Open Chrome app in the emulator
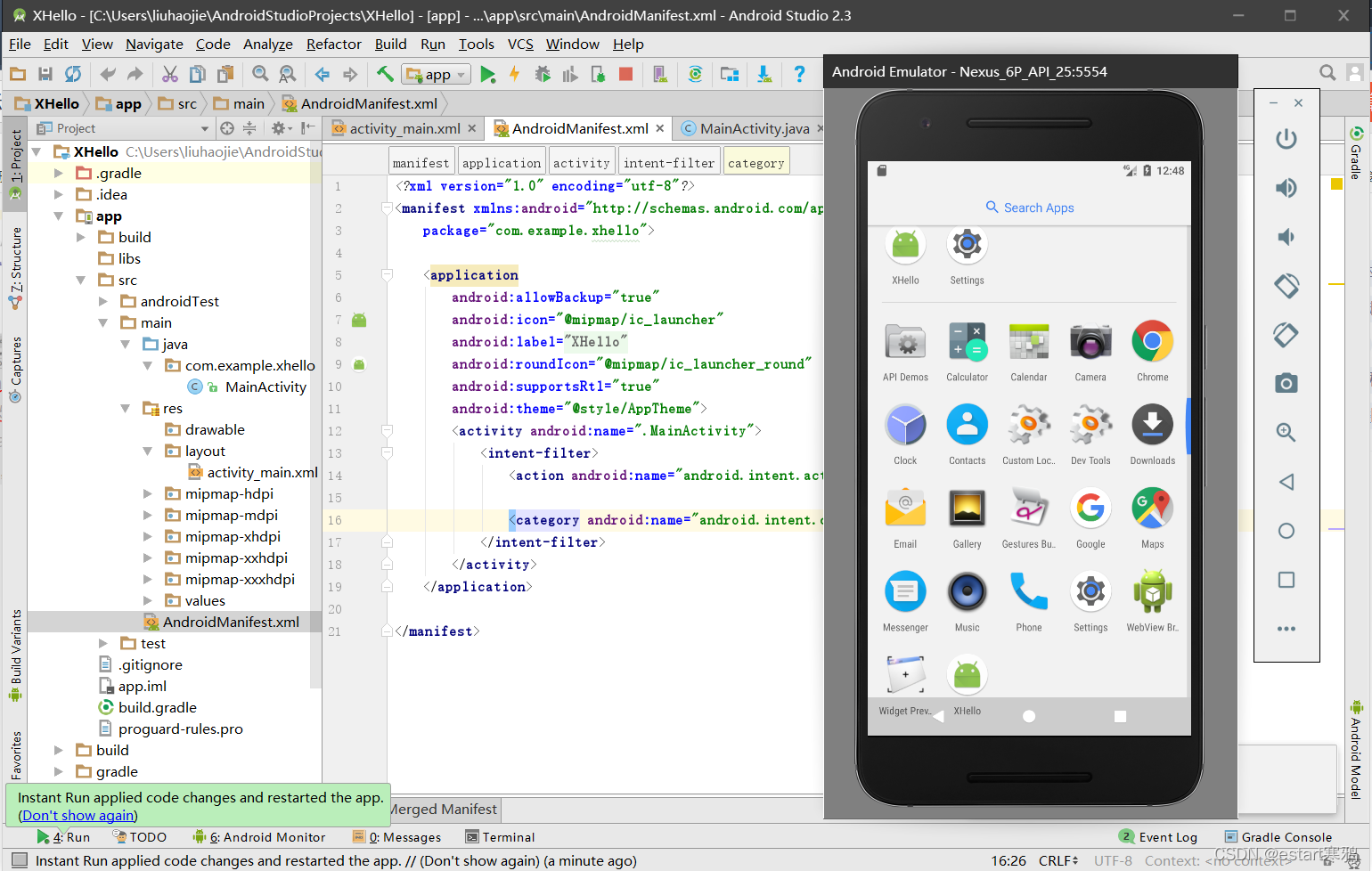The image size is (1372, 871). (1152, 351)
